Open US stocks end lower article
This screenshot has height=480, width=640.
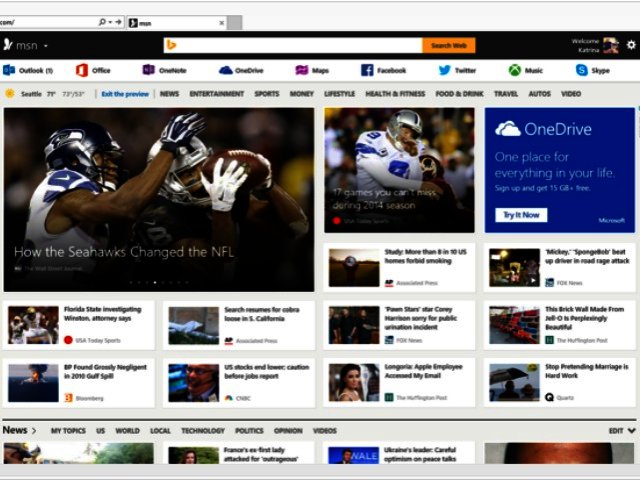click(239, 383)
